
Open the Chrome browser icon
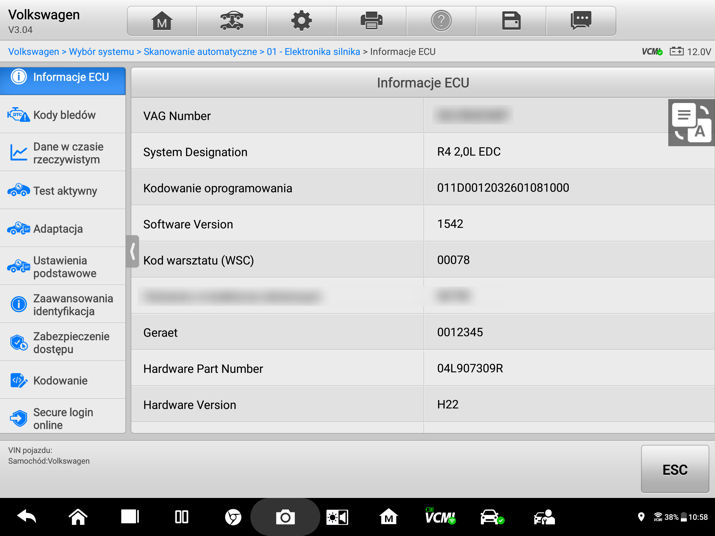click(x=233, y=517)
